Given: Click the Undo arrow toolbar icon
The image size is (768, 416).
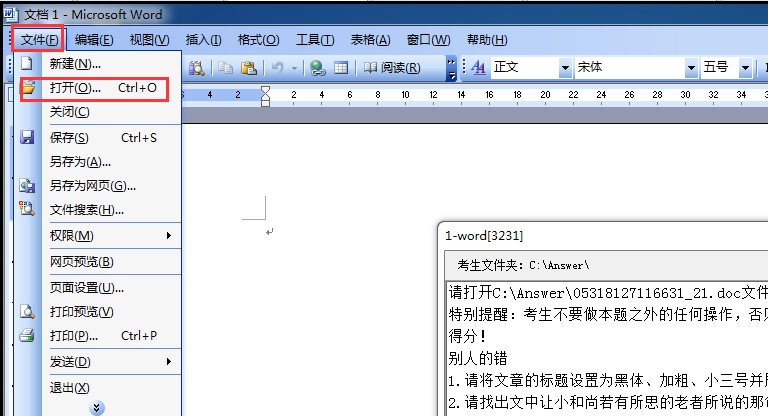Looking at the screenshot, I should [x=277, y=68].
